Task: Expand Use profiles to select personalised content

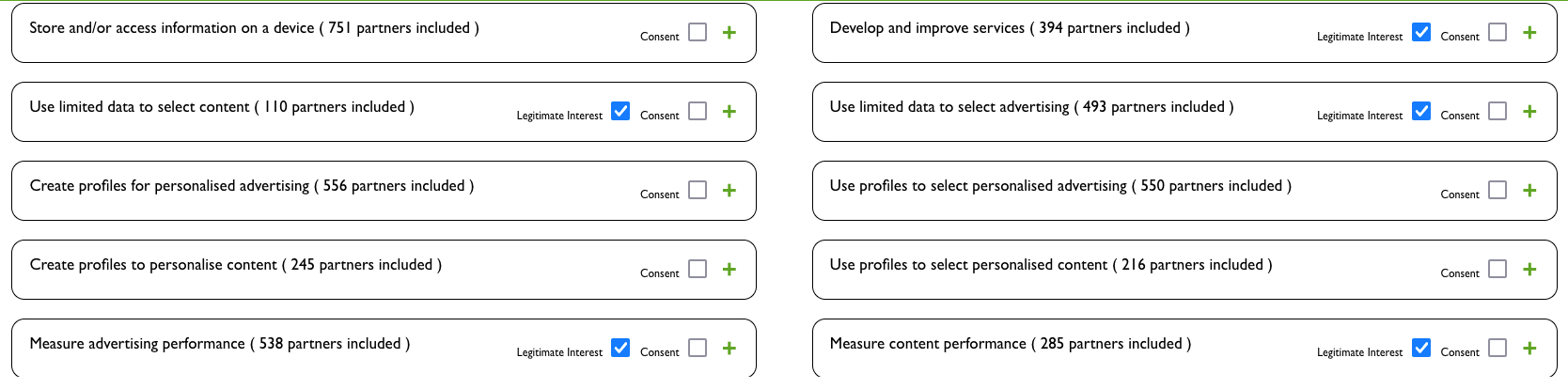Action: 1529,270
